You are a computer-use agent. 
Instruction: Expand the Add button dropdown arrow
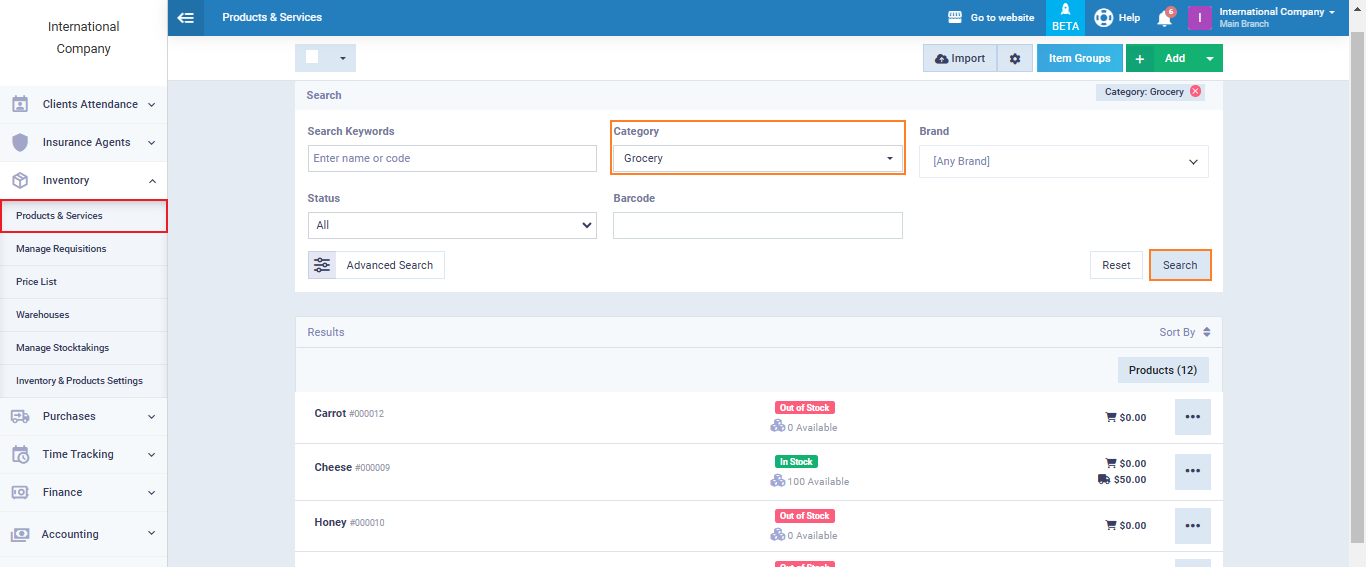(x=1210, y=59)
